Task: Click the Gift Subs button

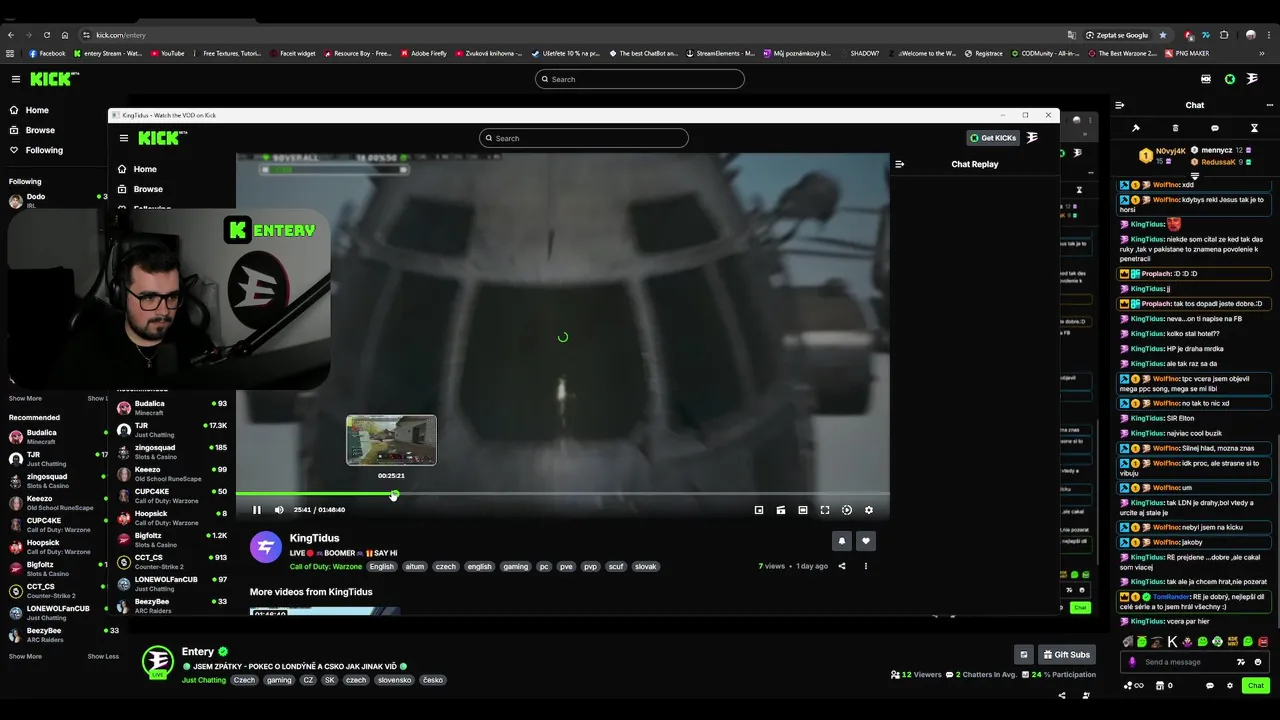Action: (1066, 655)
